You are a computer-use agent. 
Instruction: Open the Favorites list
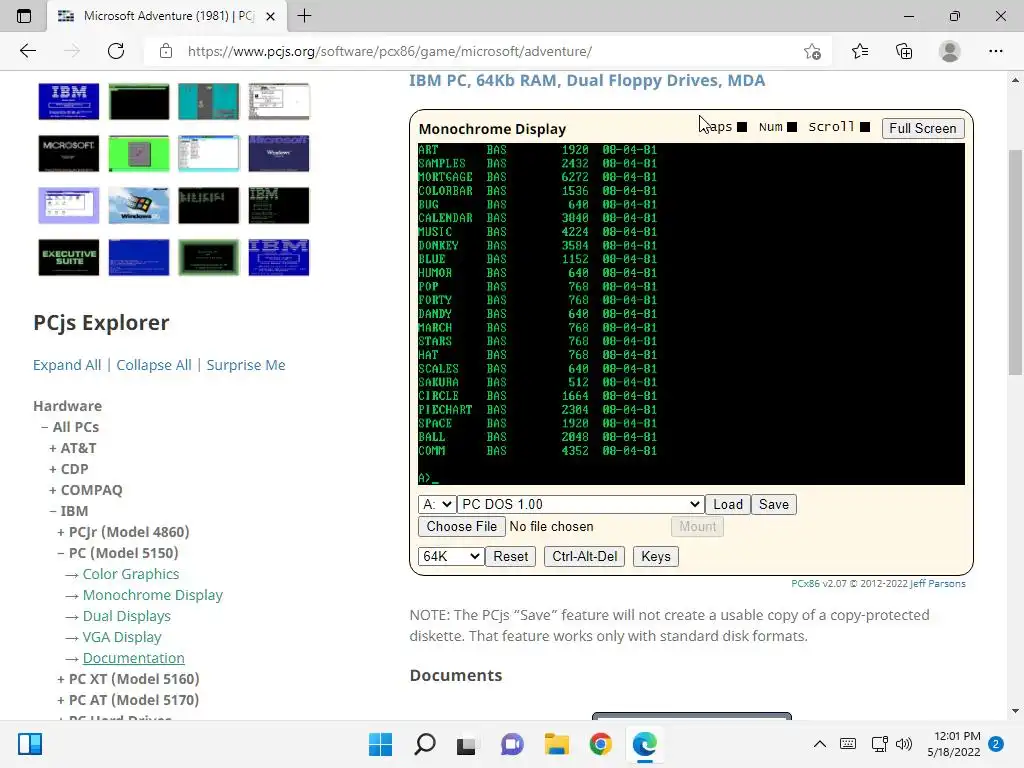pyautogui.click(x=860, y=51)
